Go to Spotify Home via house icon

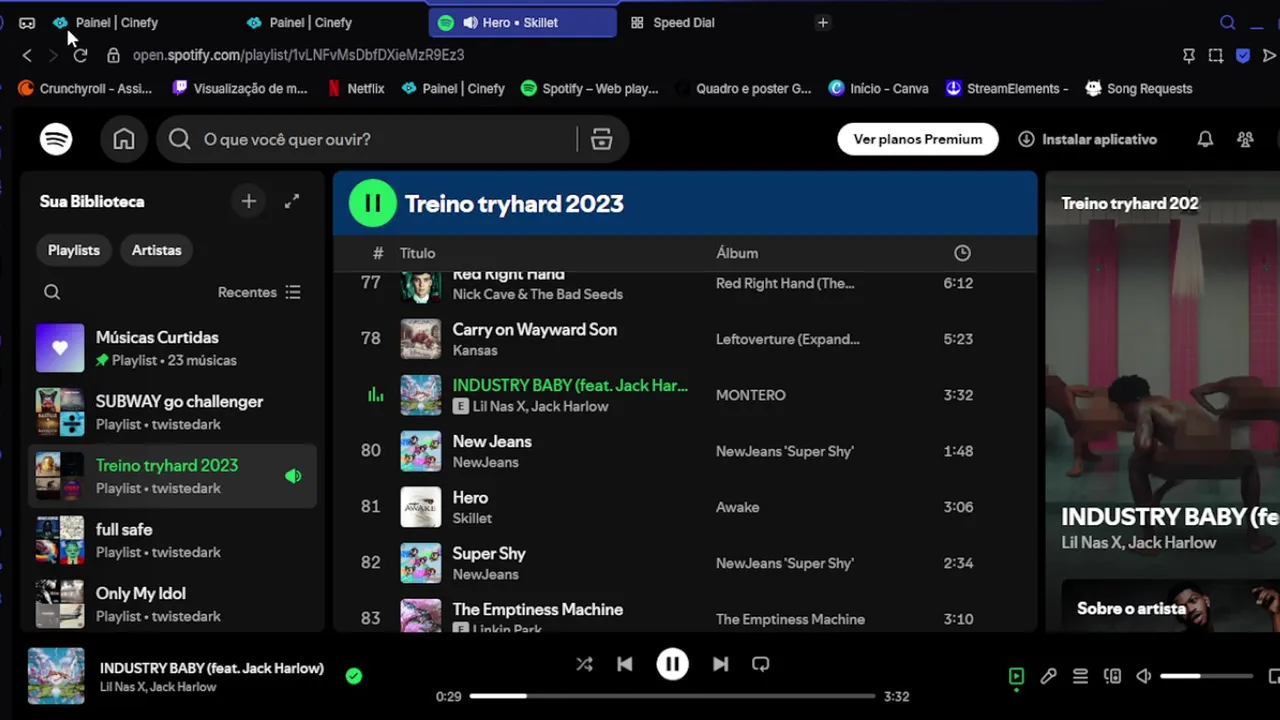[x=124, y=139]
